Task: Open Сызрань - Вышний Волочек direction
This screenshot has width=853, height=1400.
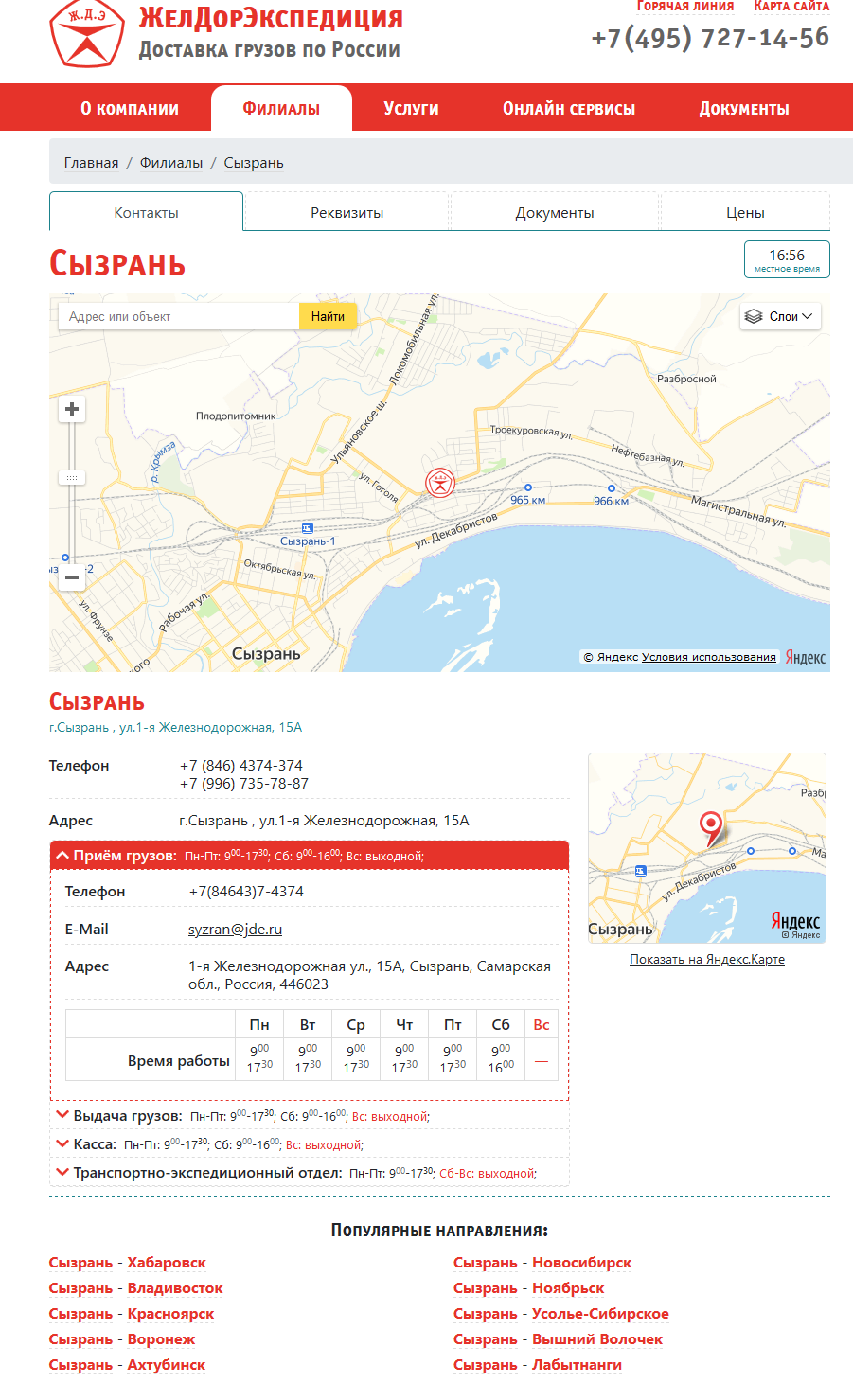Action: [x=559, y=1339]
